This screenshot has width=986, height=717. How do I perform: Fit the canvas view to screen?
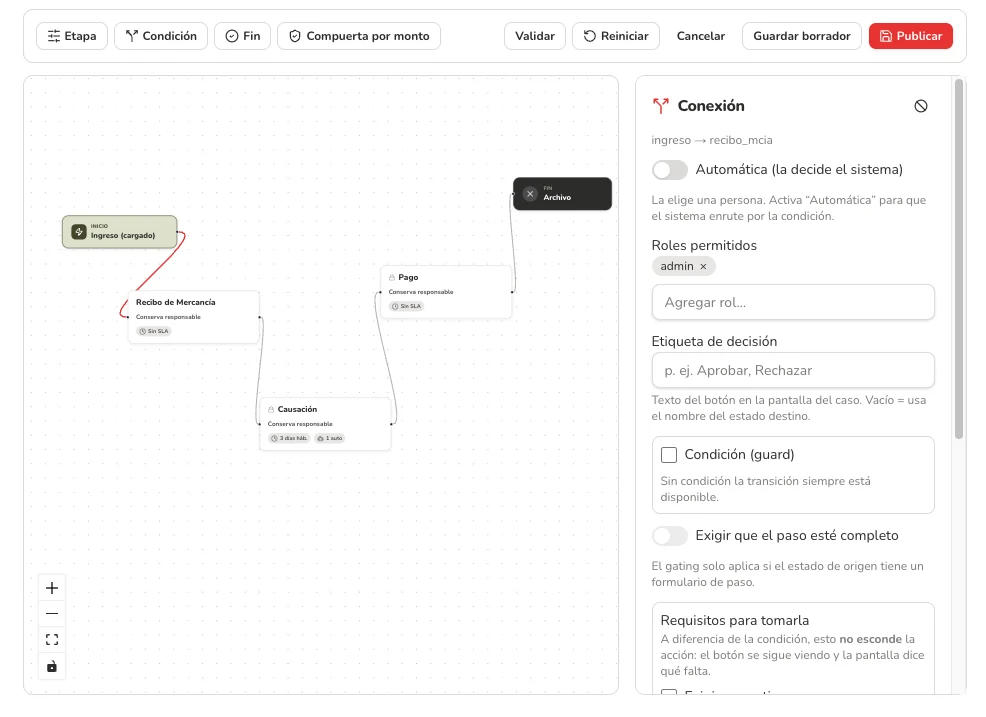52,640
